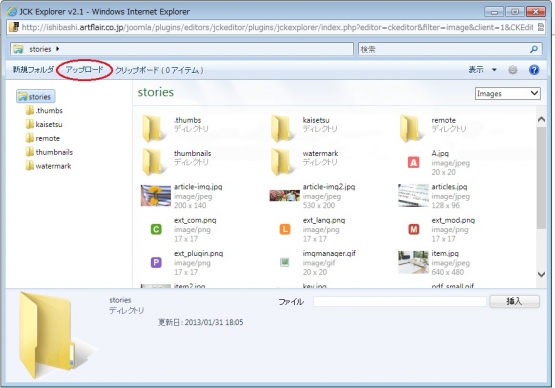Click the help question mark icon

tap(534, 70)
